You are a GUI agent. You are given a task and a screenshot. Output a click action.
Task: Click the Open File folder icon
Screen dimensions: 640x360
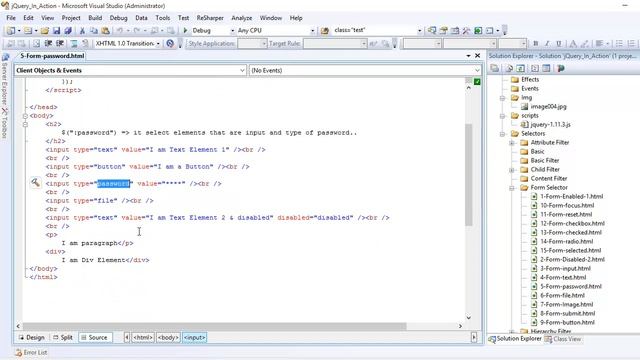point(45,31)
